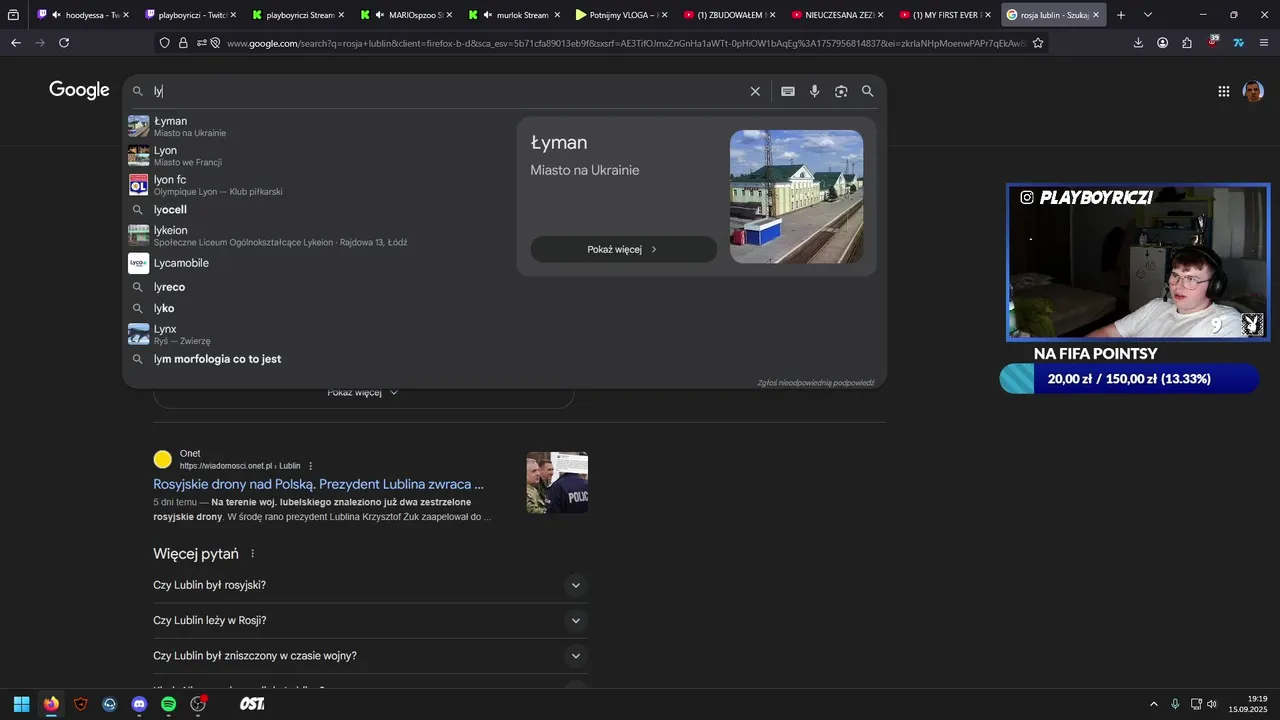Screen dimensions: 1280x720
Task: Select the Lyon city suggestion
Action: click(315, 155)
